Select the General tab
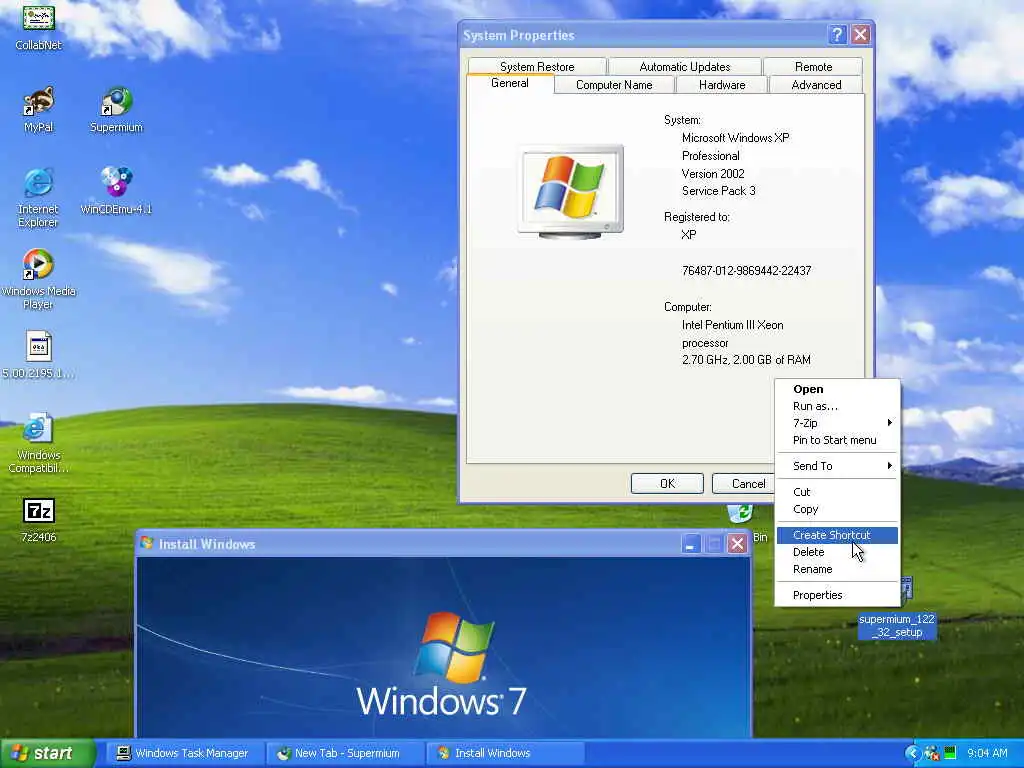The width and height of the screenshot is (1024, 768). 510,83
